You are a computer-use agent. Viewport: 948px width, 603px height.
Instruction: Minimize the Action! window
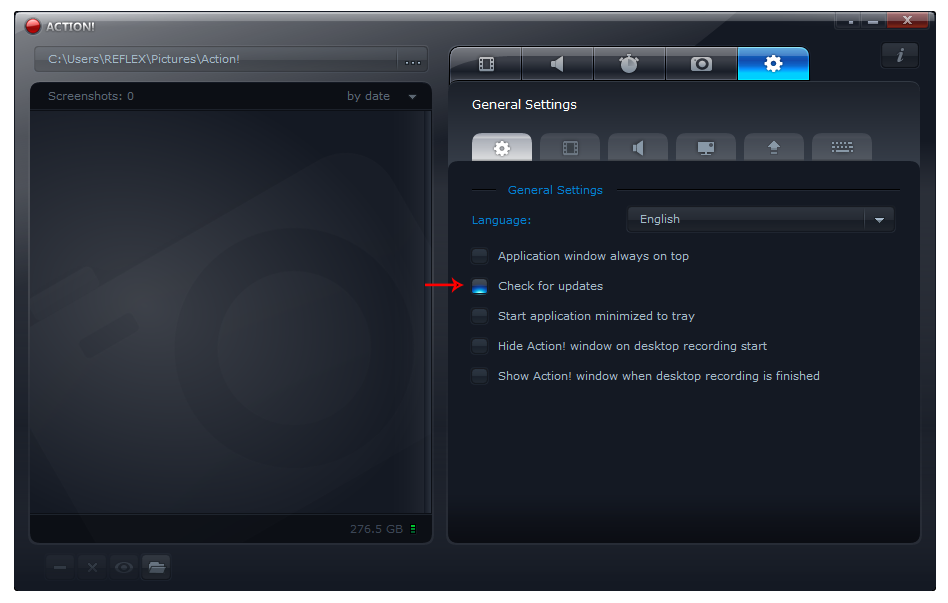click(873, 21)
